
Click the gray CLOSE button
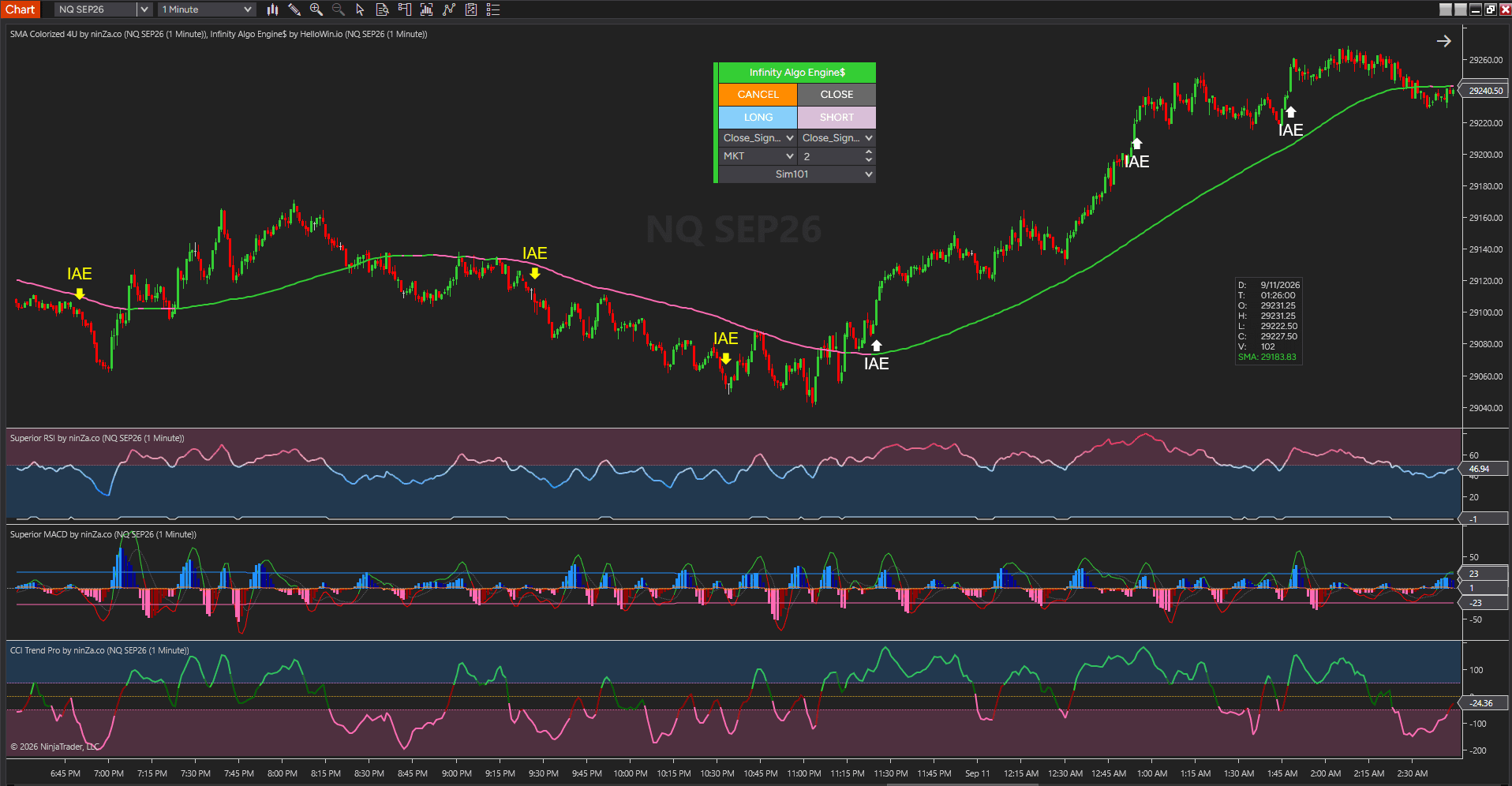pyautogui.click(x=836, y=95)
